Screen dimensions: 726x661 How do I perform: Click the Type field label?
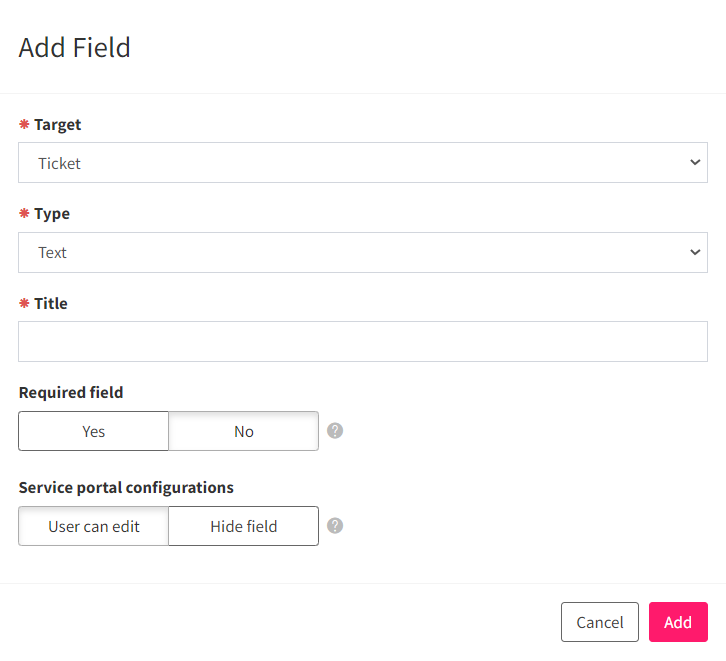pos(52,214)
